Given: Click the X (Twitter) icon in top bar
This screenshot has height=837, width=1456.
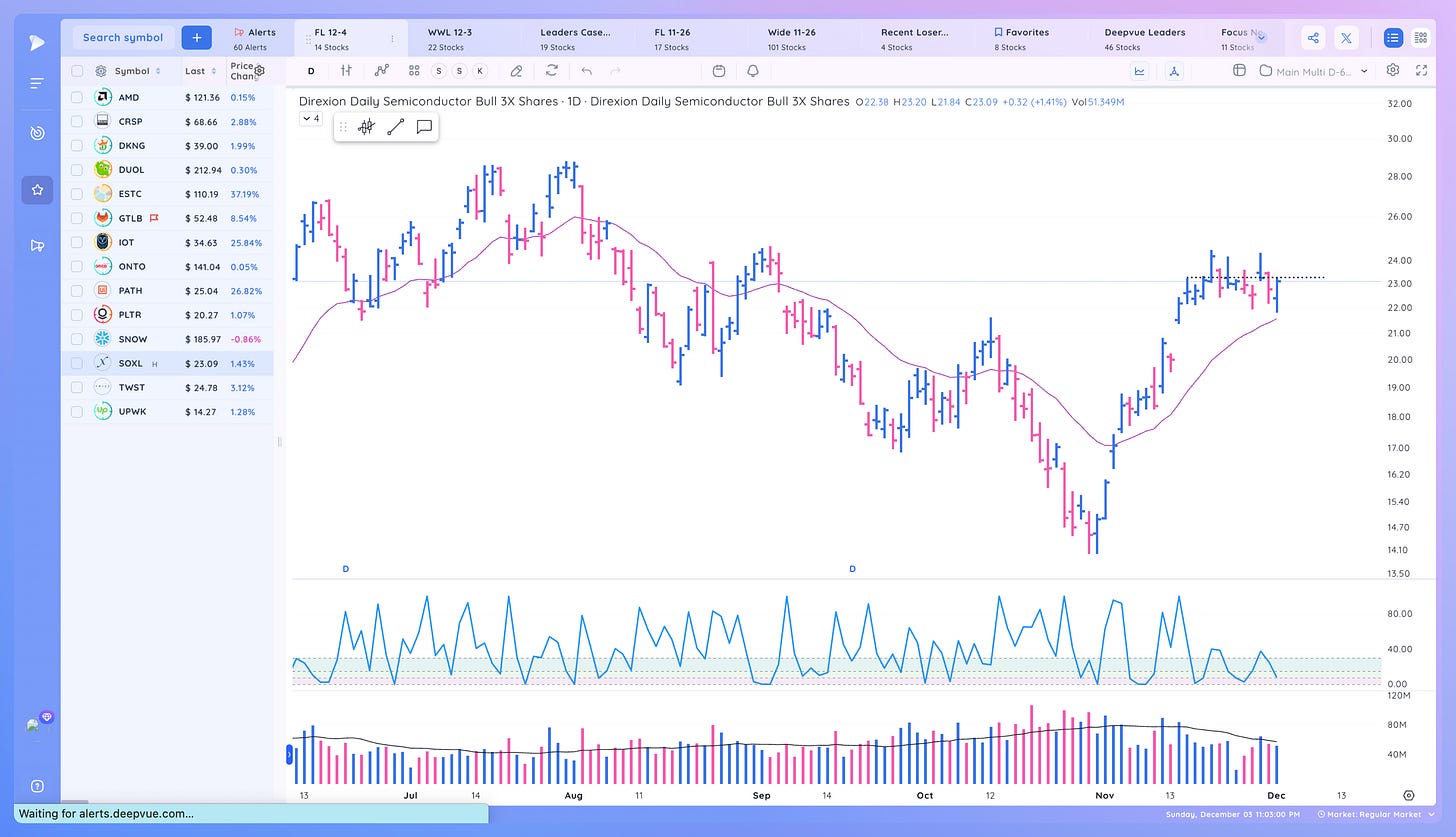Looking at the screenshot, I should pyautogui.click(x=1345, y=38).
